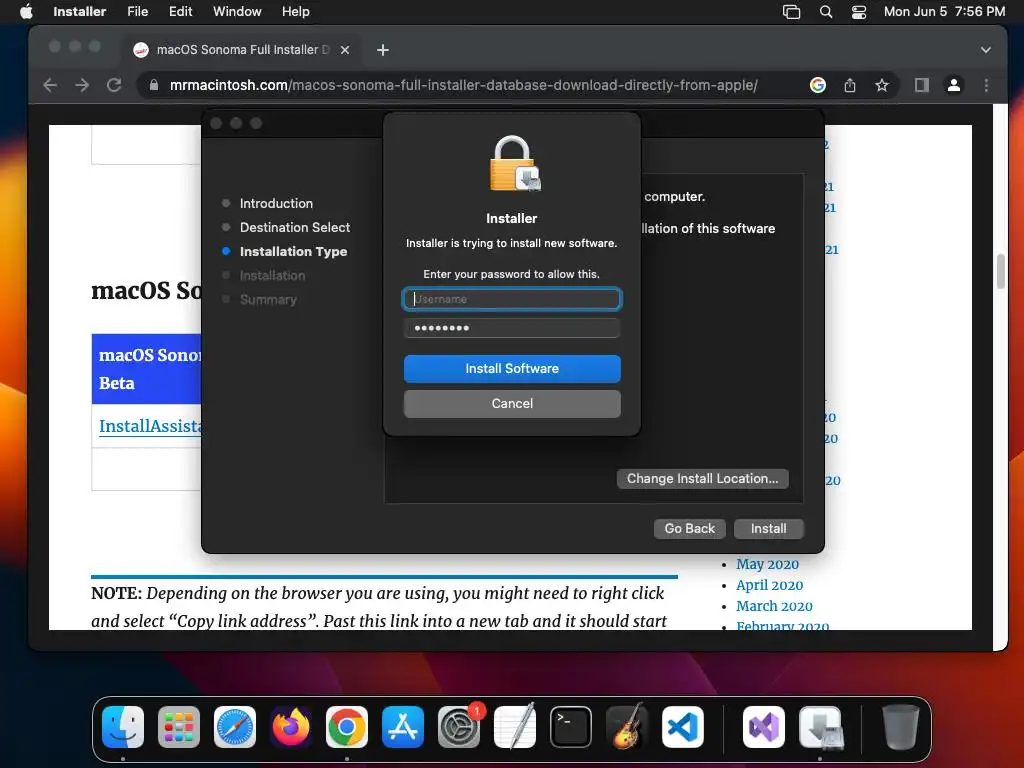Open the Help menu
The image size is (1024, 768).
(x=295, y=11)
